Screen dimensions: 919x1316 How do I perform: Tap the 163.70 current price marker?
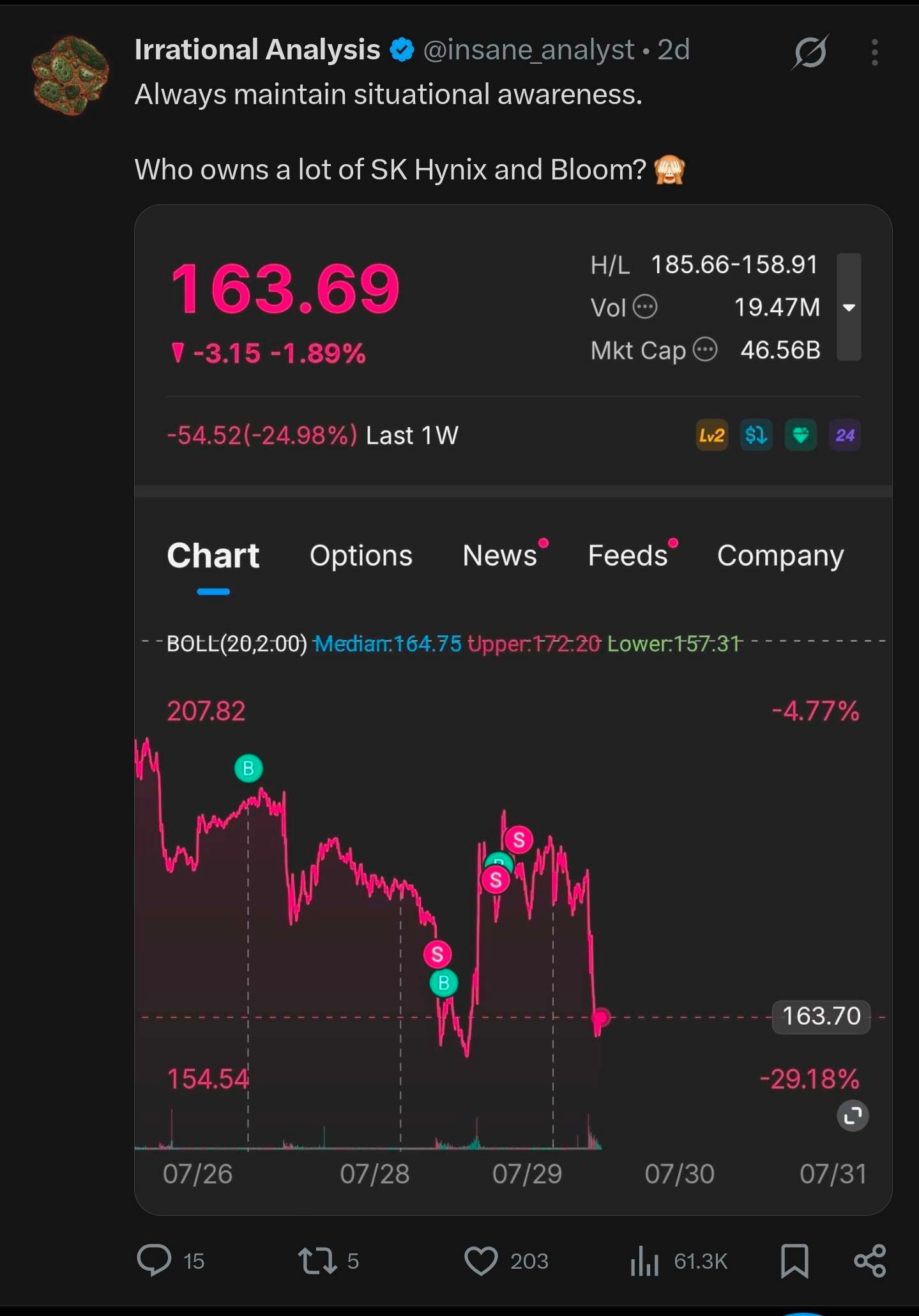pos(821,1017)
